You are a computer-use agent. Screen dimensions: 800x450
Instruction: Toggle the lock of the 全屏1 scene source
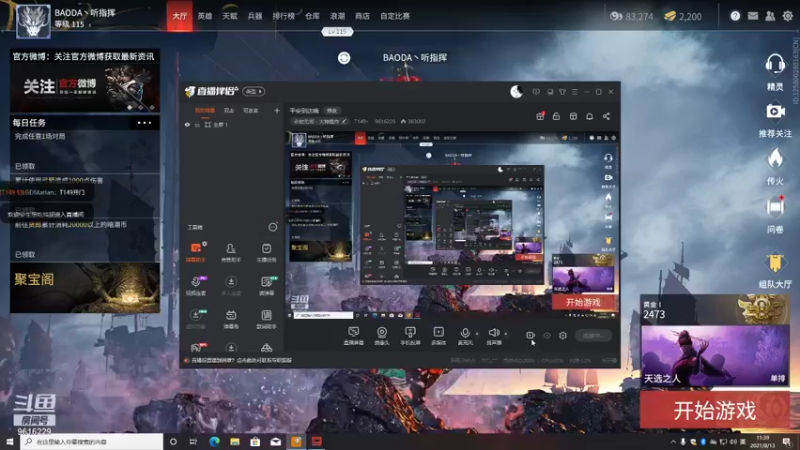pyautogui.click(x=197, y=124)
